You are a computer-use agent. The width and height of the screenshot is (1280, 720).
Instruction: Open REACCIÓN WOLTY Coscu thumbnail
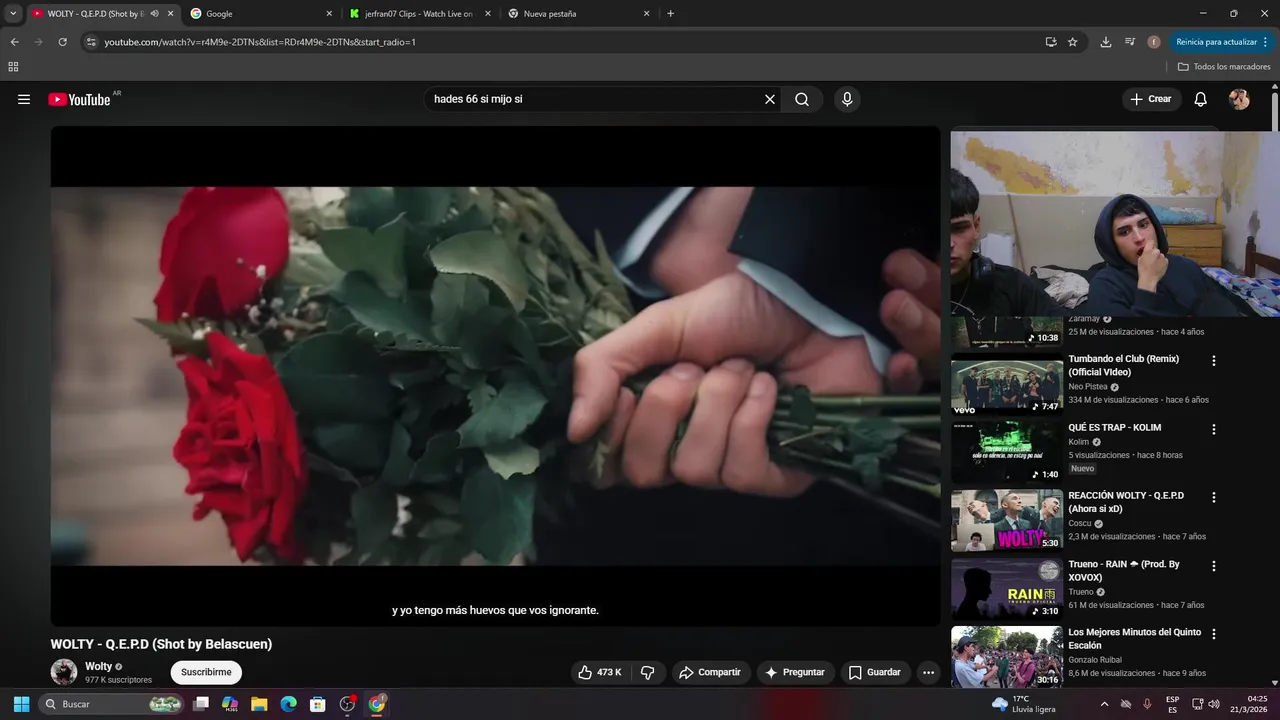pos(1007,520)
